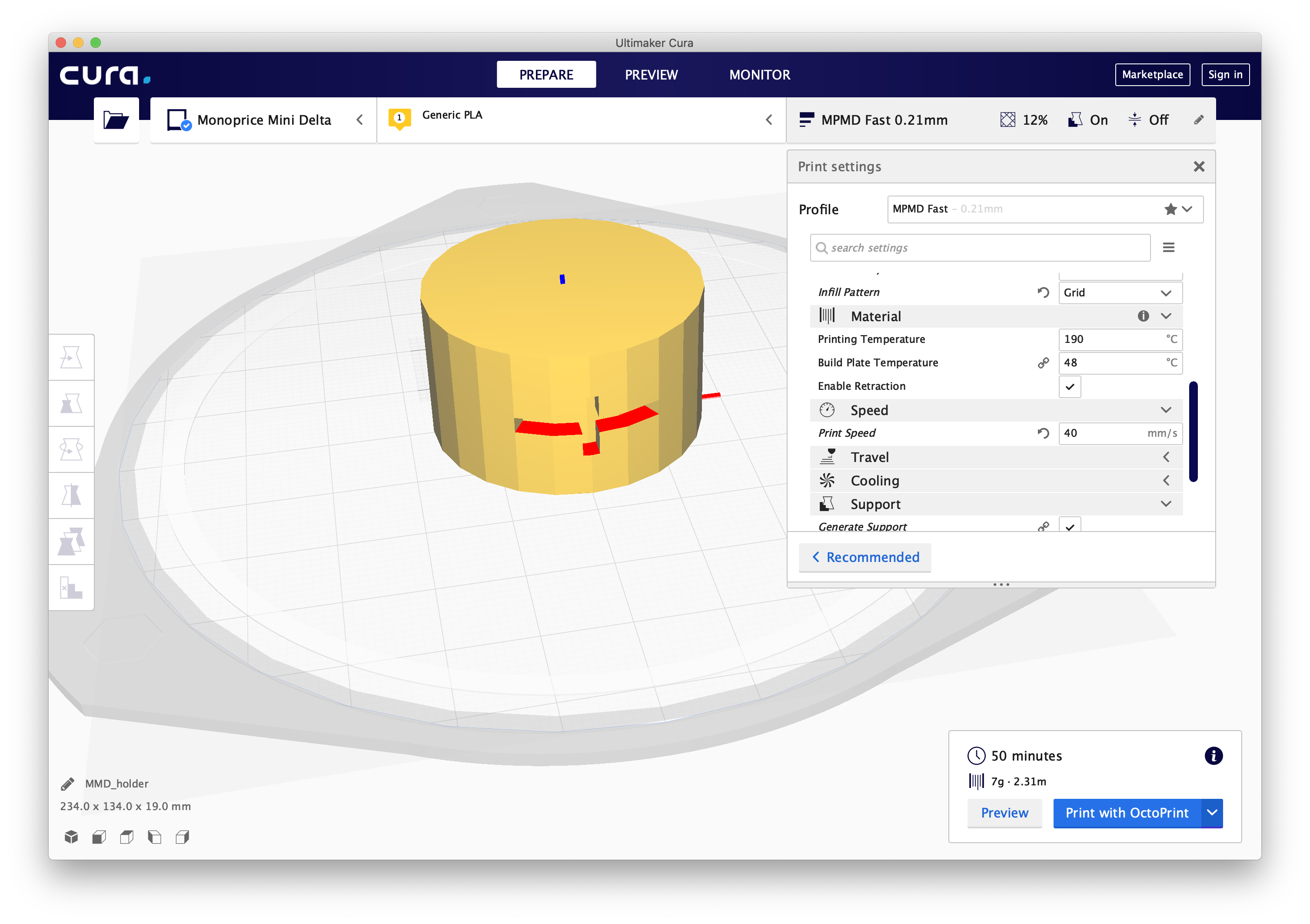Open the Infill Pattern Grid dropdown
The image size is (1310, 924).
click(x=1120, y=292)
